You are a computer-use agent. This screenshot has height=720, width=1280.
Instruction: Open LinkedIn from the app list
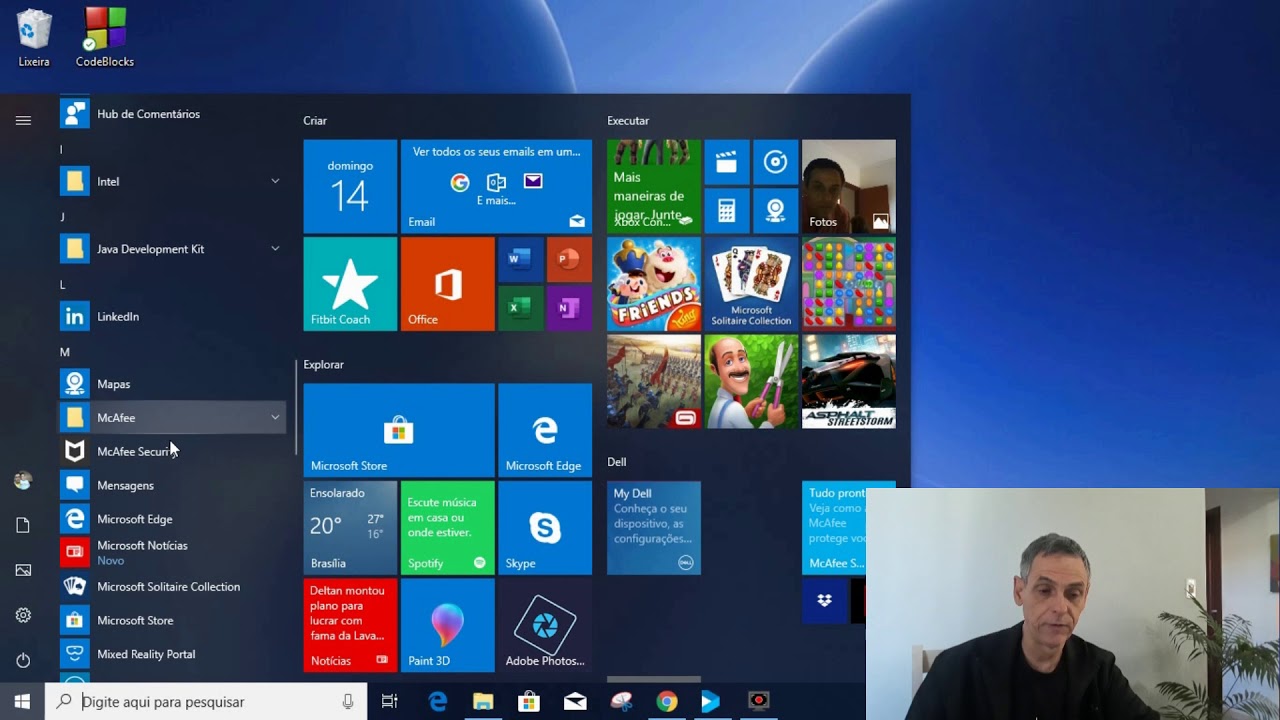coord(172,317)
